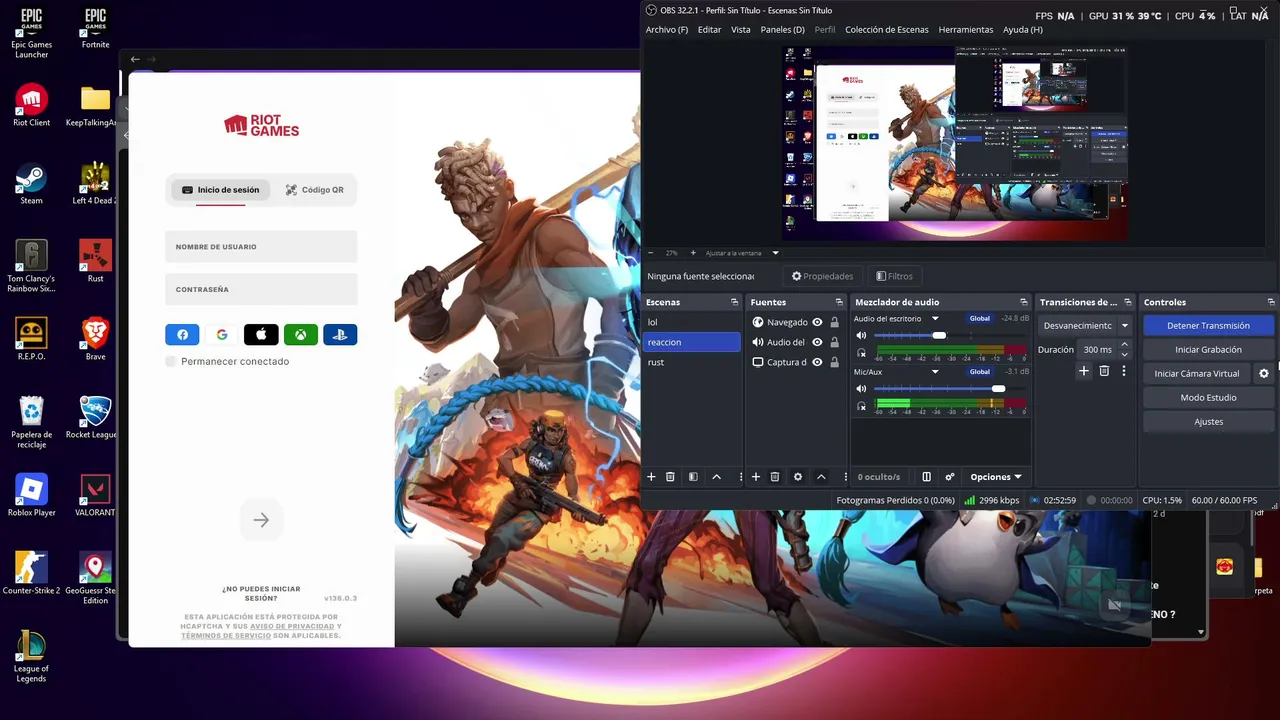
Task: Select the League of Legends desktop icon
Action: 31,656
